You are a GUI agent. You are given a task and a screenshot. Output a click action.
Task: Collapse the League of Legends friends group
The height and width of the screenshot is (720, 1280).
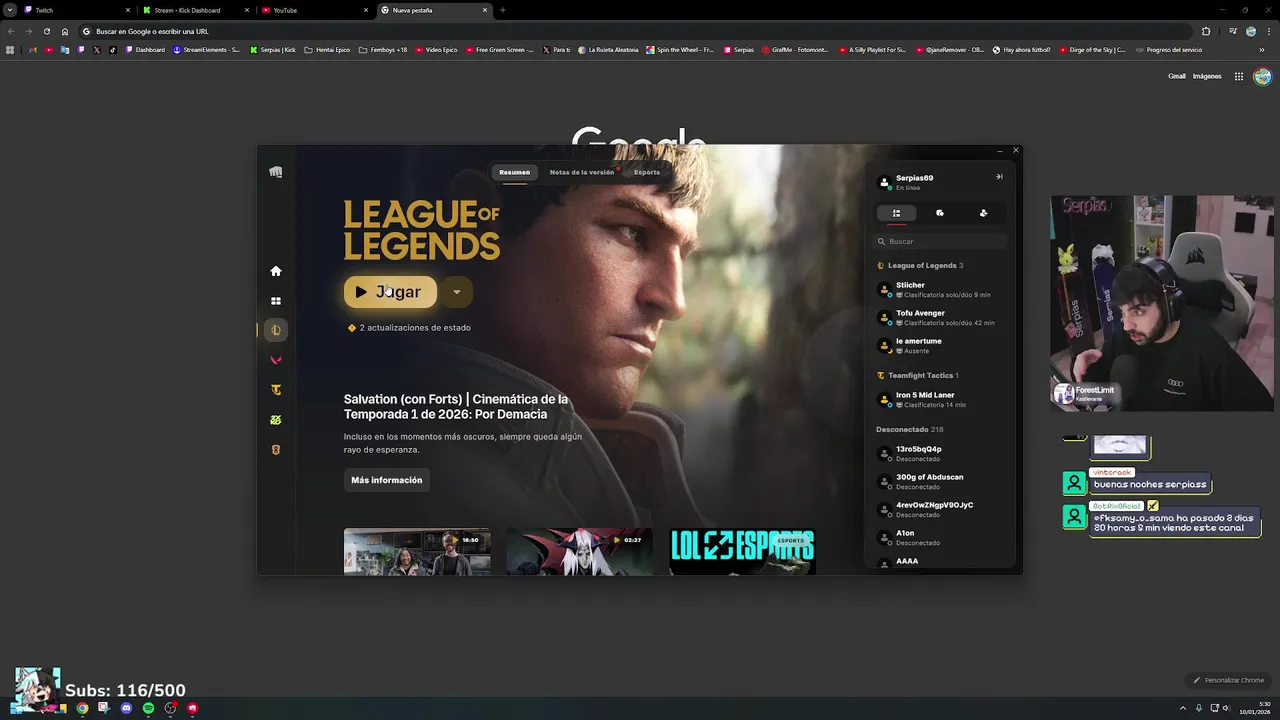click(920, 265)
